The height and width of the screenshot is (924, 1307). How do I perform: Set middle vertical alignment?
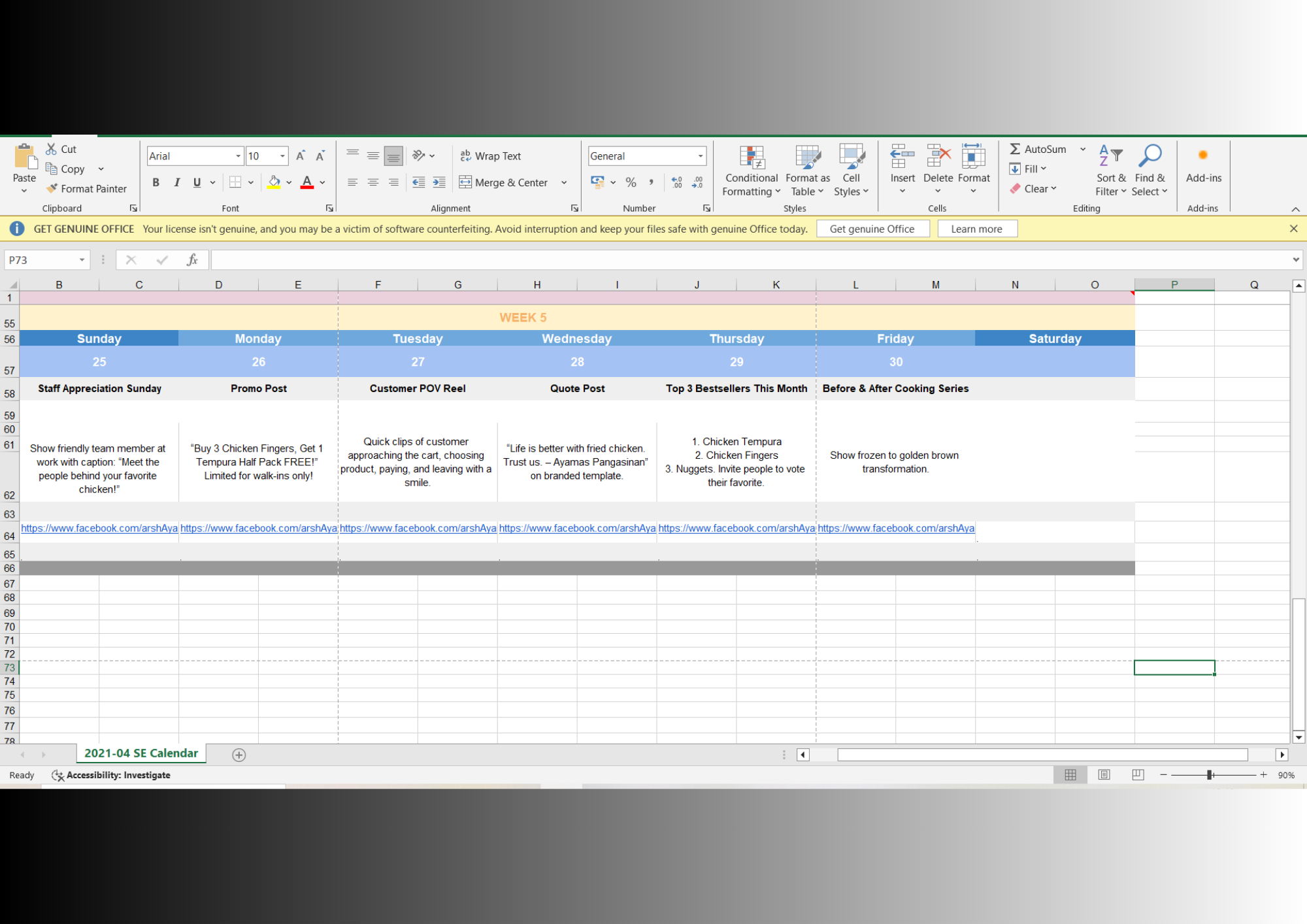(x=373, y=156)
